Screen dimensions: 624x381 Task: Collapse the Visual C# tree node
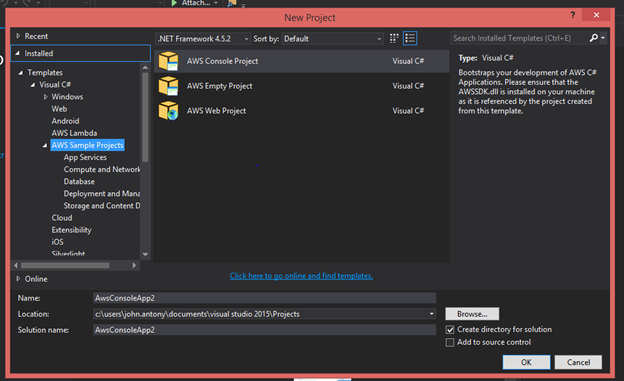coord(33,85)
